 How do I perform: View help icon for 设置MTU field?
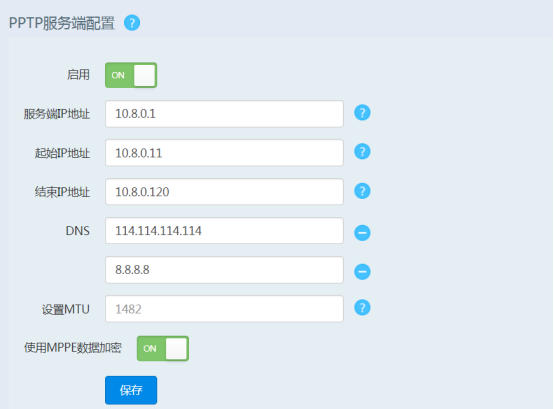coord(362,307)
